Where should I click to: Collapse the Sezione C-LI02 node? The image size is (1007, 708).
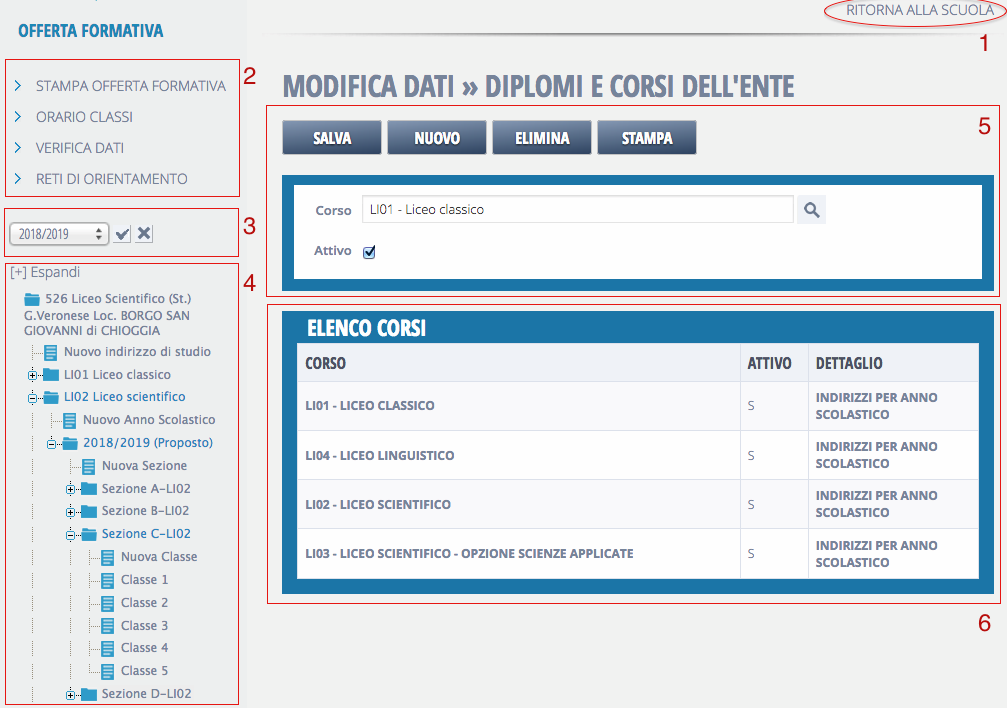(70, 535)
